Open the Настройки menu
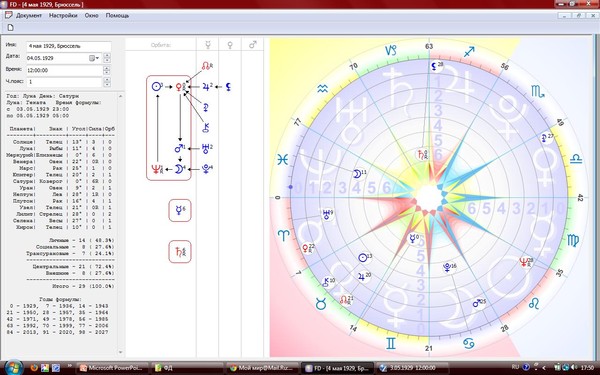This screenshot has height=375, width=600. click(x=63, y=16)
